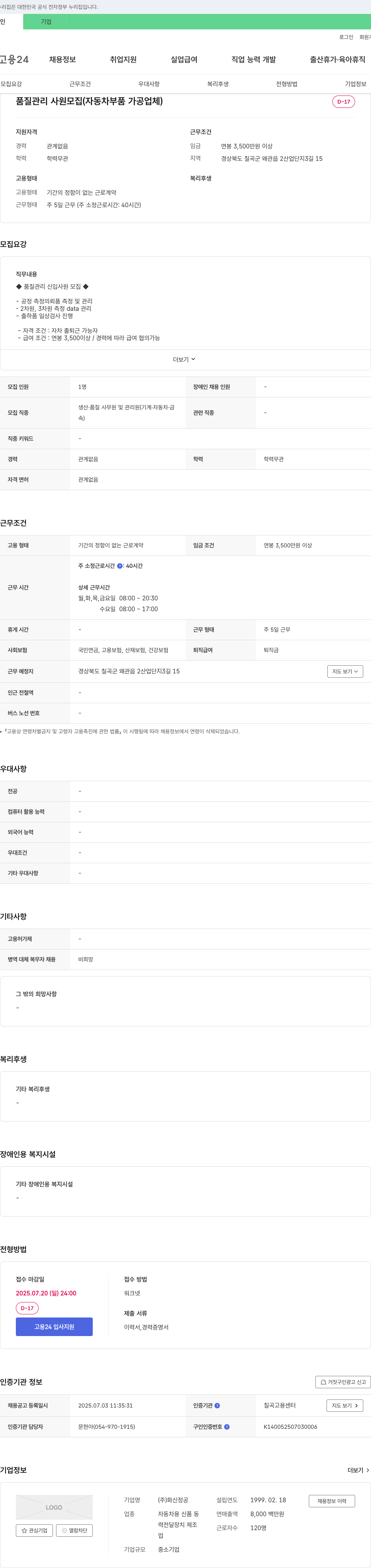Open 더보기 link next to 기업정보
This screenshot has width=371, height=1568.
(x=358, y=1470)
